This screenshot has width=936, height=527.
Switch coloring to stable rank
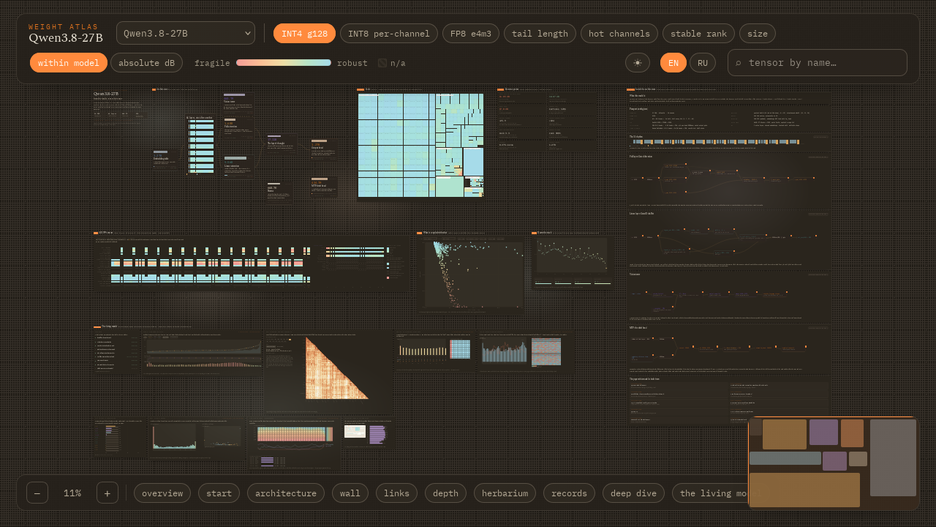(698, 33)
